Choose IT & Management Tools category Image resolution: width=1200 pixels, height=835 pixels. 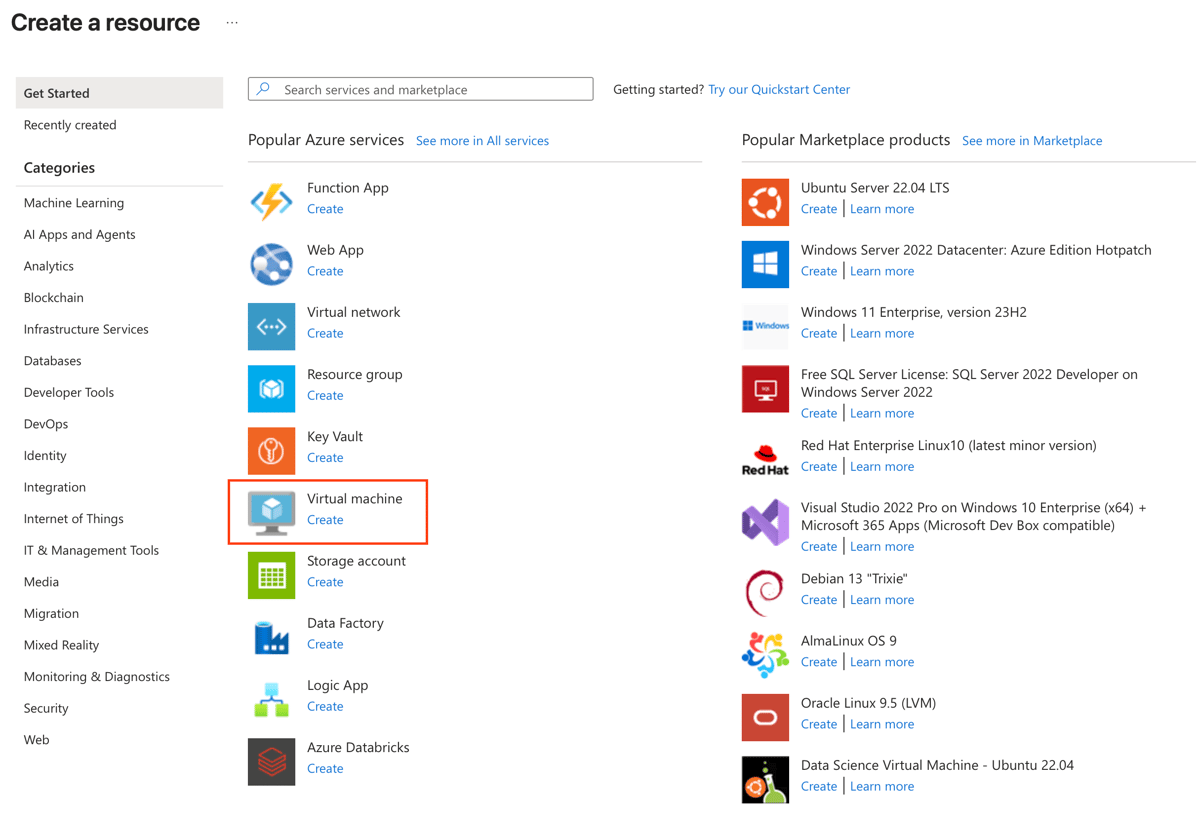click(91, 550)
